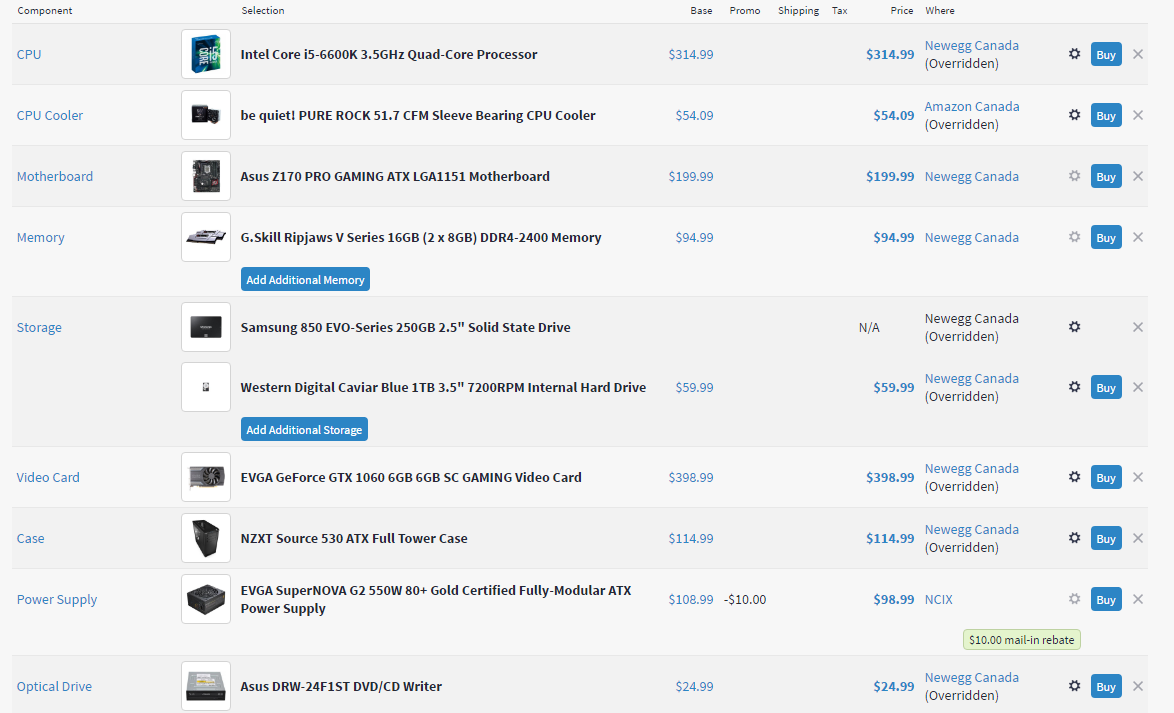Open gear settings for Western Digital drive
Viewport: 1174px width, 713px height.
coord(1074,386)
